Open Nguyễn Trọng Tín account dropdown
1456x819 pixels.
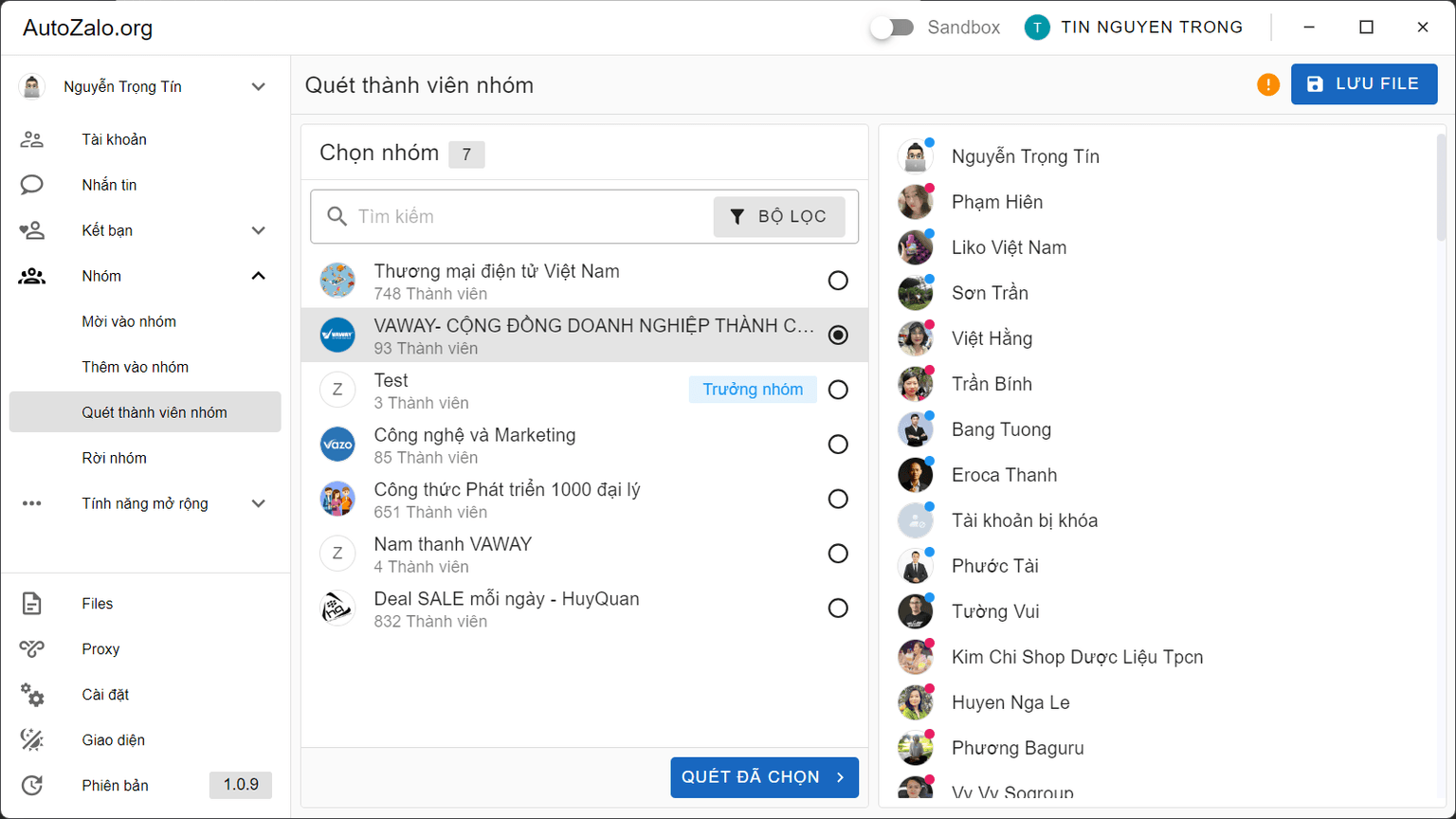coord(258,87)
